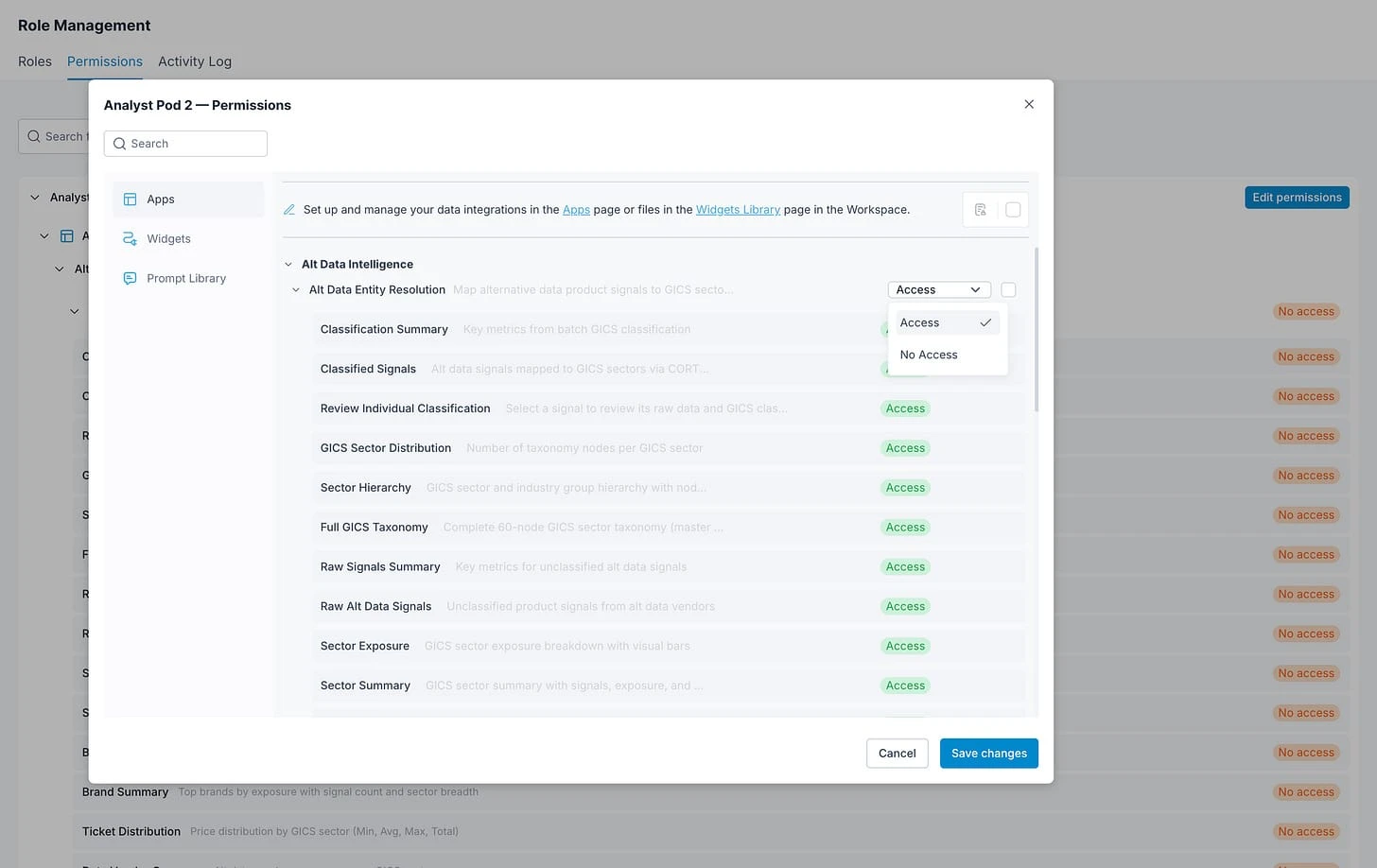This screenshot has width=1377, height=868.
Task: Tick the checkbox beside the Access dropdown
Action: pos(1008,289)
